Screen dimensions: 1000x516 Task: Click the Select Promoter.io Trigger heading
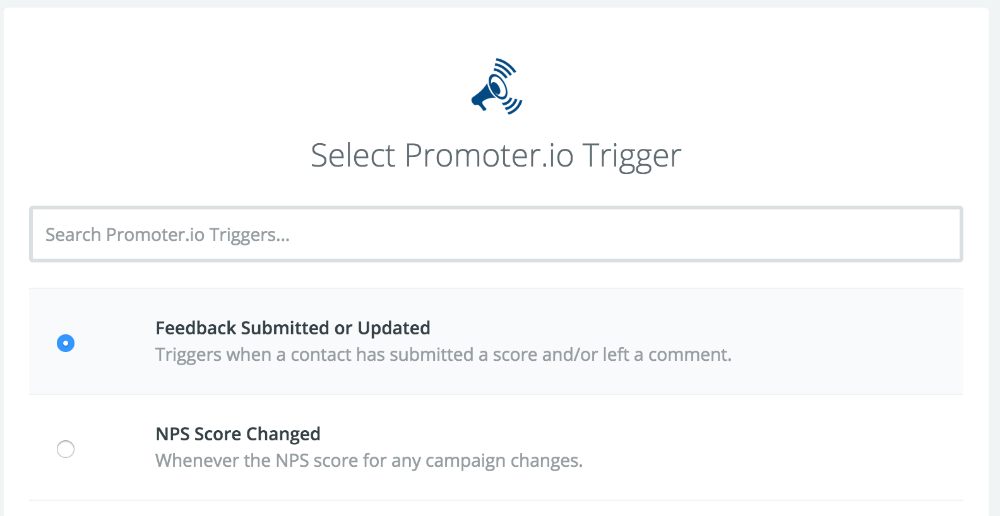click(496, 156)
